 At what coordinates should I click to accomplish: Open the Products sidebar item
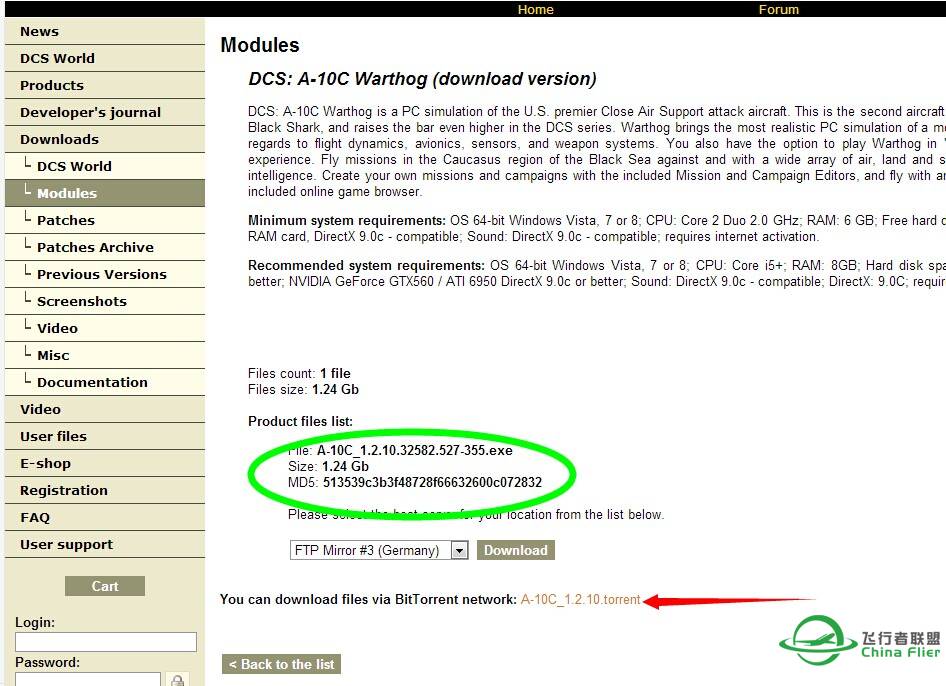point(104,85)
